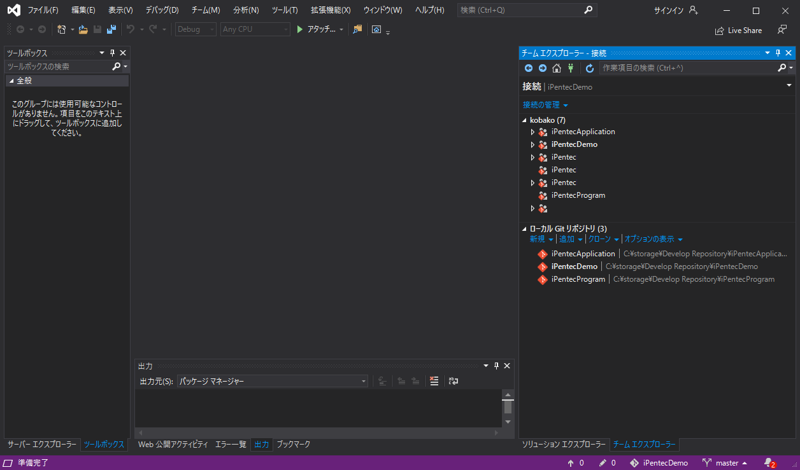The width and height of the screenshot is (800, 470).
Task: Open the ヘルプ(H) menu
Action: pyautogui.click(x=429, y=10)
